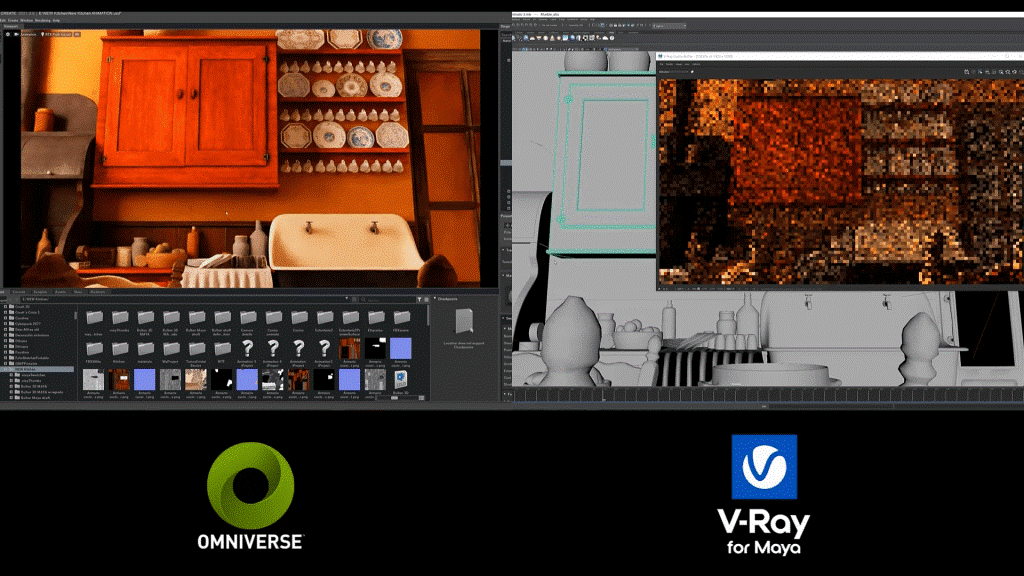Select the VRay shelf tab in Maya
Screen dimensions: 1024x576
pos(611,32)
